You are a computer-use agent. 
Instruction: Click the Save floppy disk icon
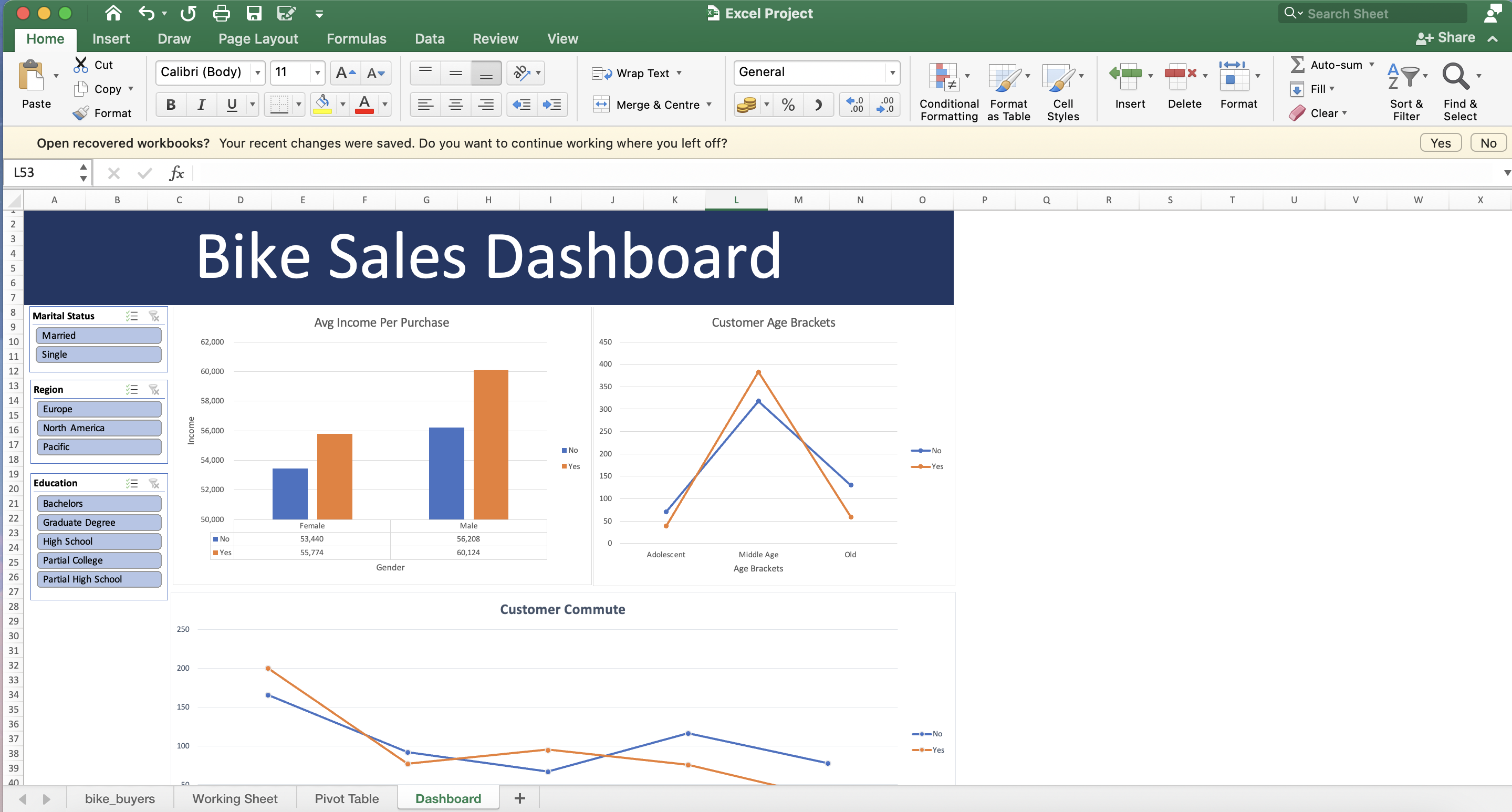tap(254, 13)
